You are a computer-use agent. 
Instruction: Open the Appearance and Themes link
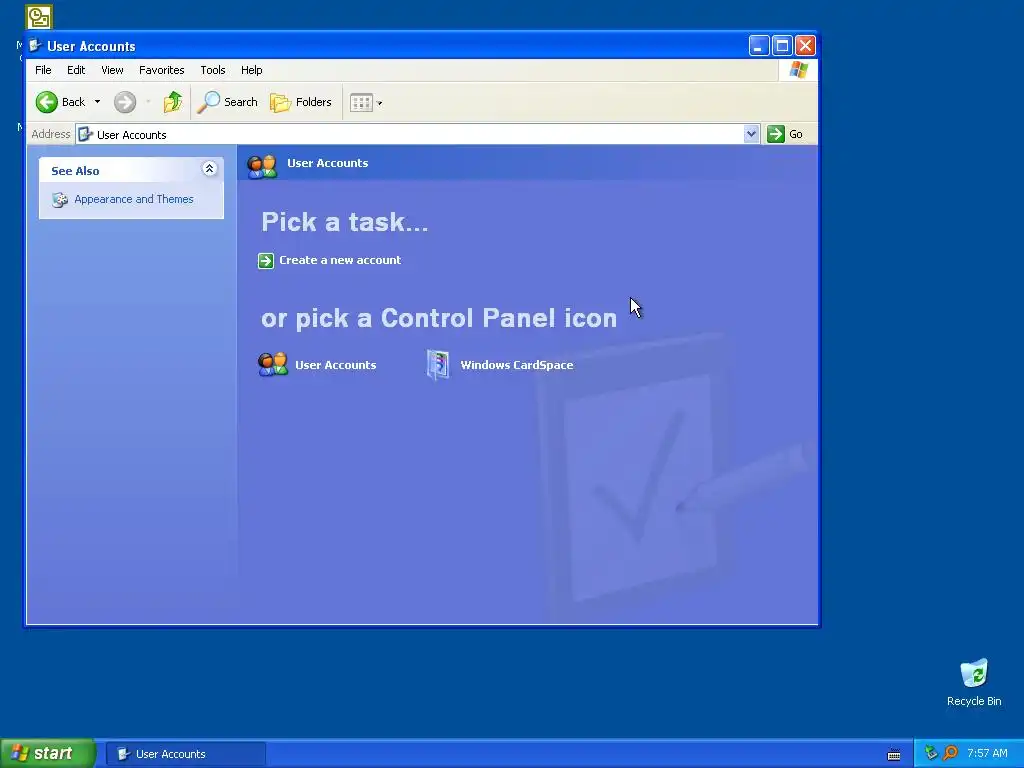134,199
